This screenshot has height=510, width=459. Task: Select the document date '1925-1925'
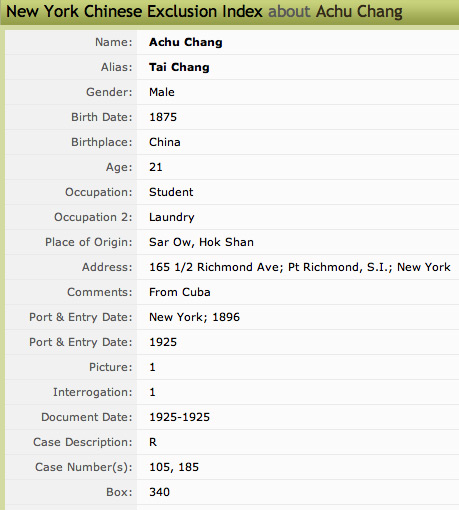pos(179,417)
